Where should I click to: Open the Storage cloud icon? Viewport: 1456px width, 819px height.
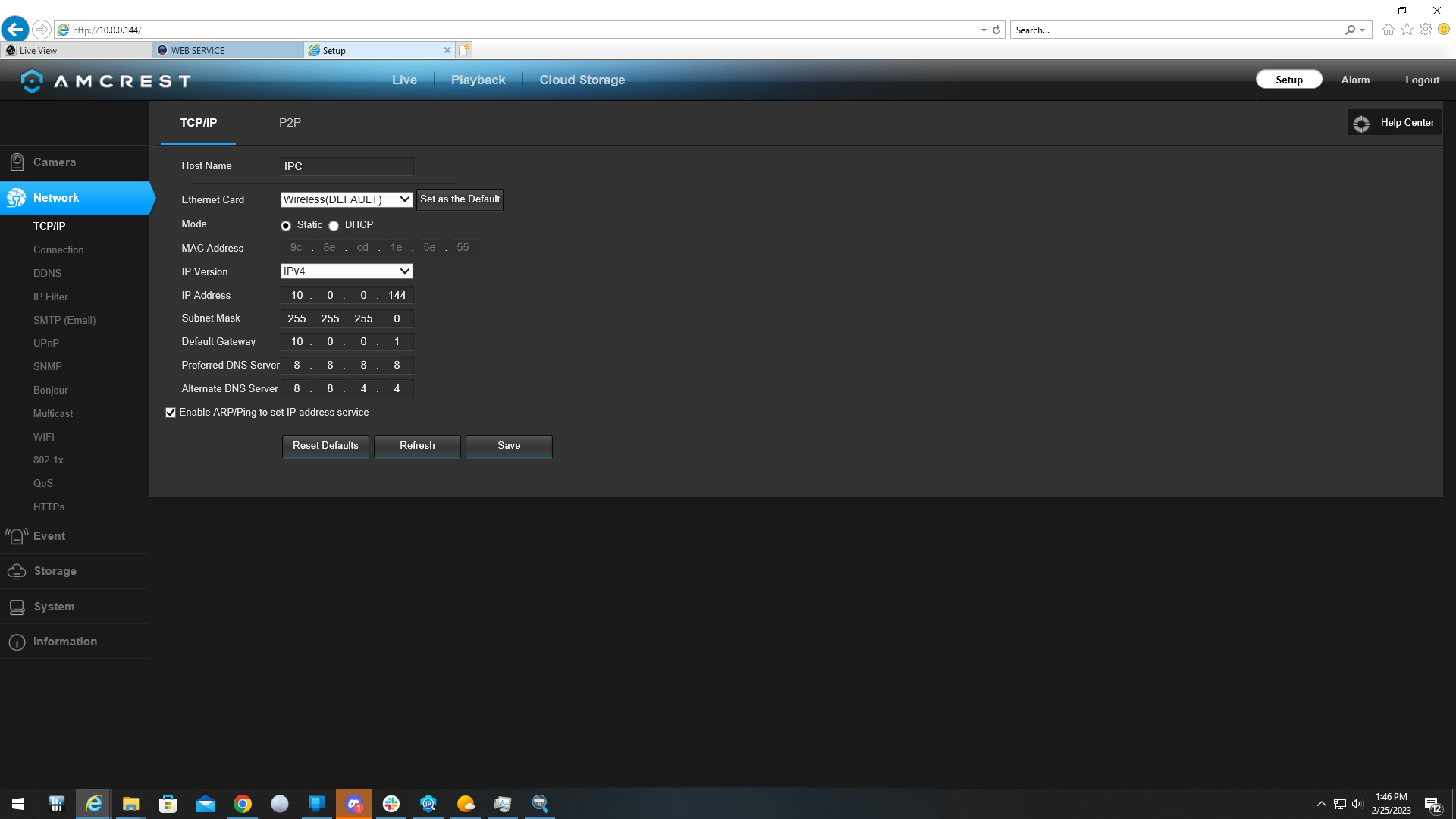pyautogui.click(x=17, y=572)
